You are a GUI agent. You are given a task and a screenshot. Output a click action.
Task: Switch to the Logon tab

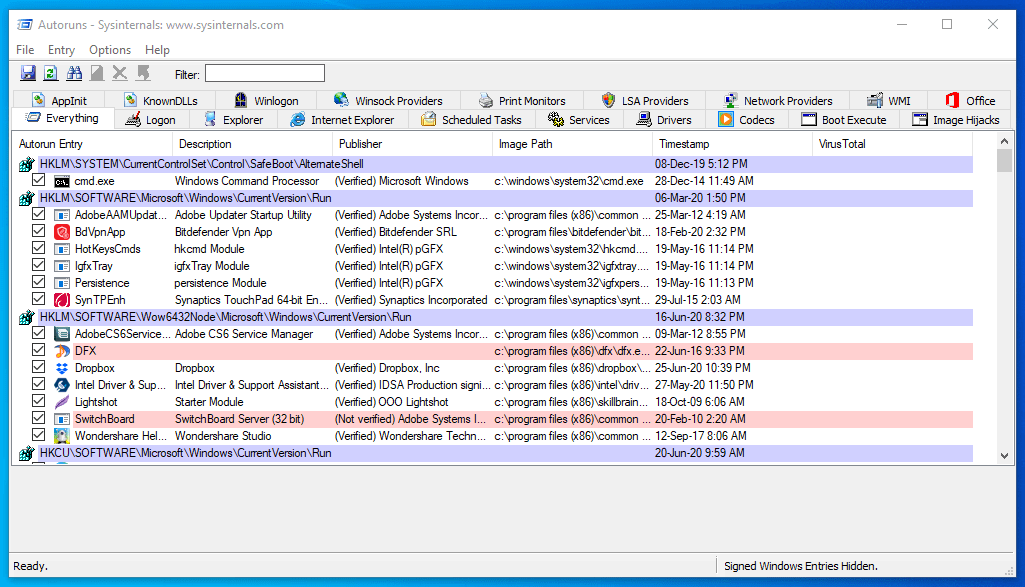151,120
